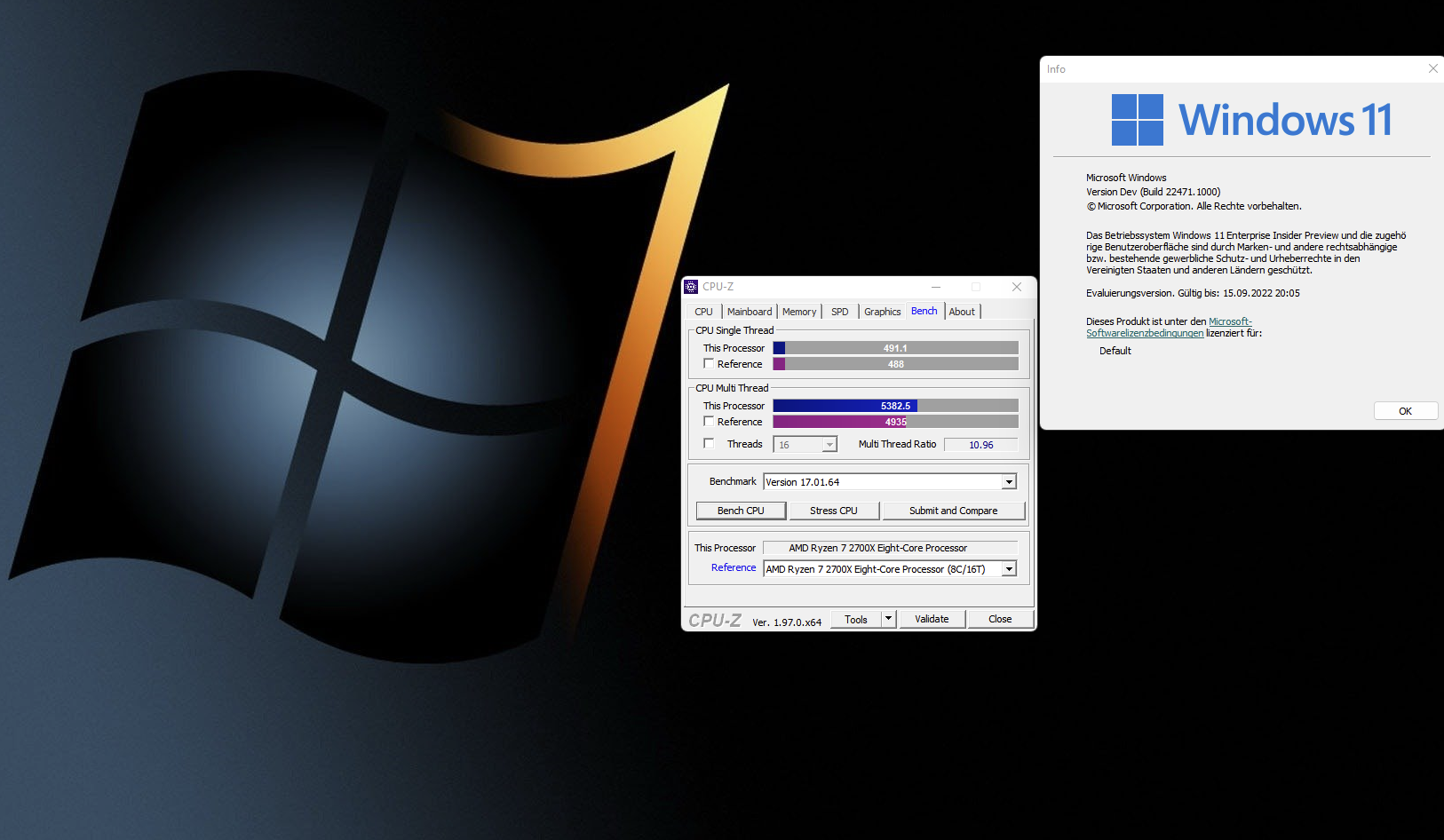Click the multi thread reference bar 4935

pyautogui.click(x=895, y=422)
